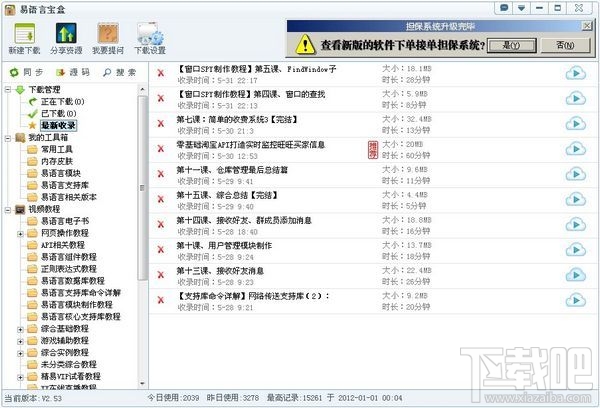Viewport: 600px width, 408px height.
Task: Delete the 第四课、窗口的查找 entry with its red X
Action: click(161, 98)
